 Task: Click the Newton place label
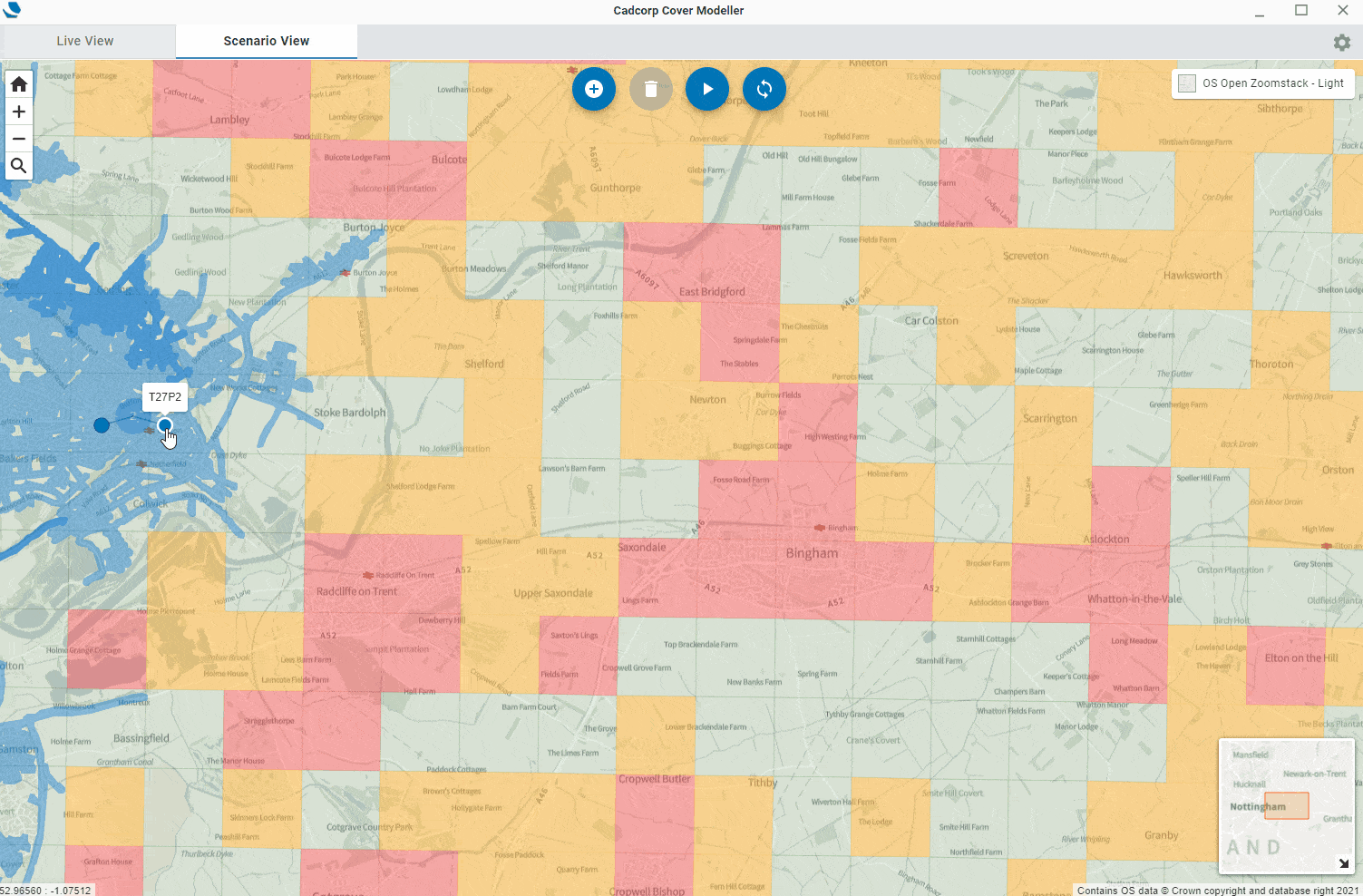pos(707,399)
